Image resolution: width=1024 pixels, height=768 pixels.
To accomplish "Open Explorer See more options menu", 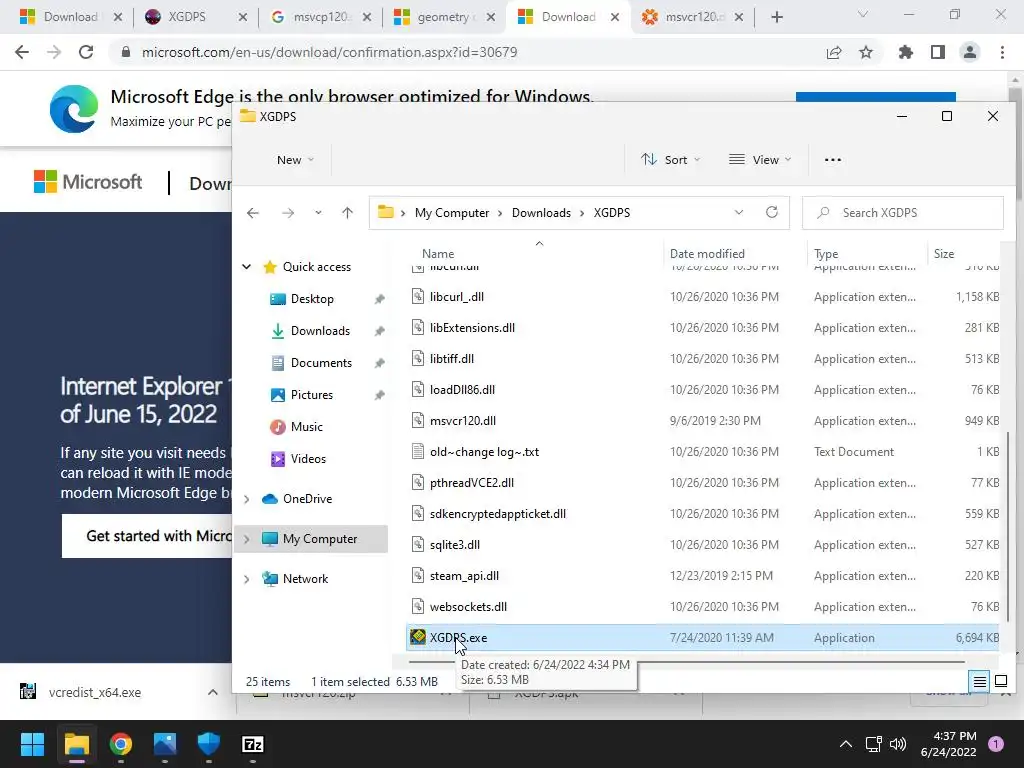I will click(833, 160).
